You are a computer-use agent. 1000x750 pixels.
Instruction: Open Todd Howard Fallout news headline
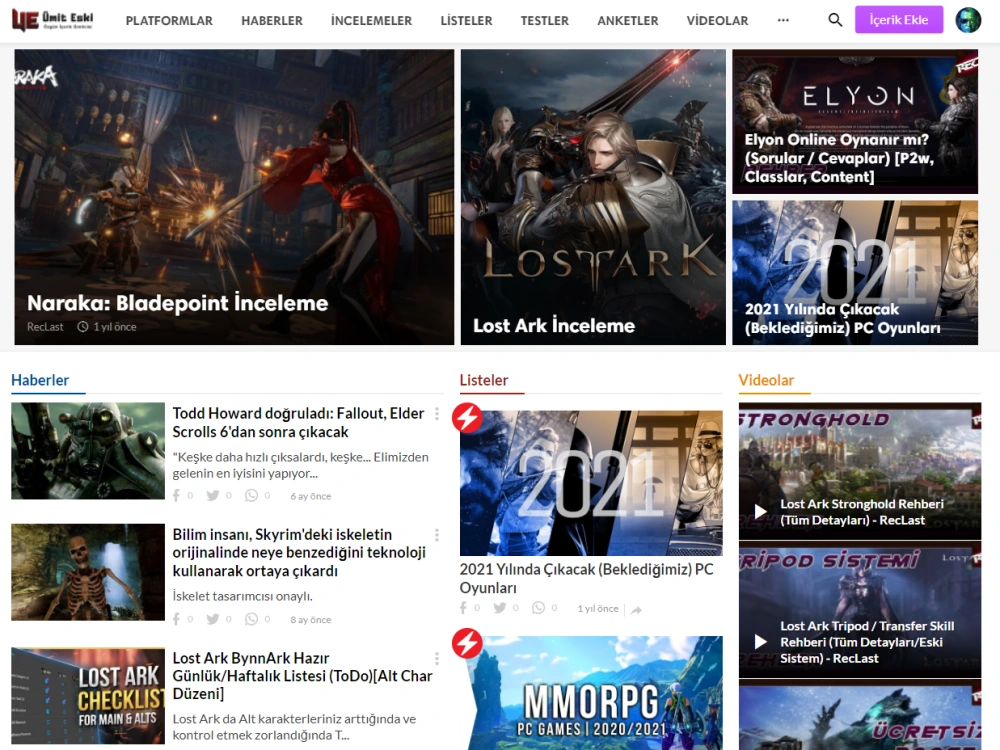pyautogui.click(x=298, y=422)
